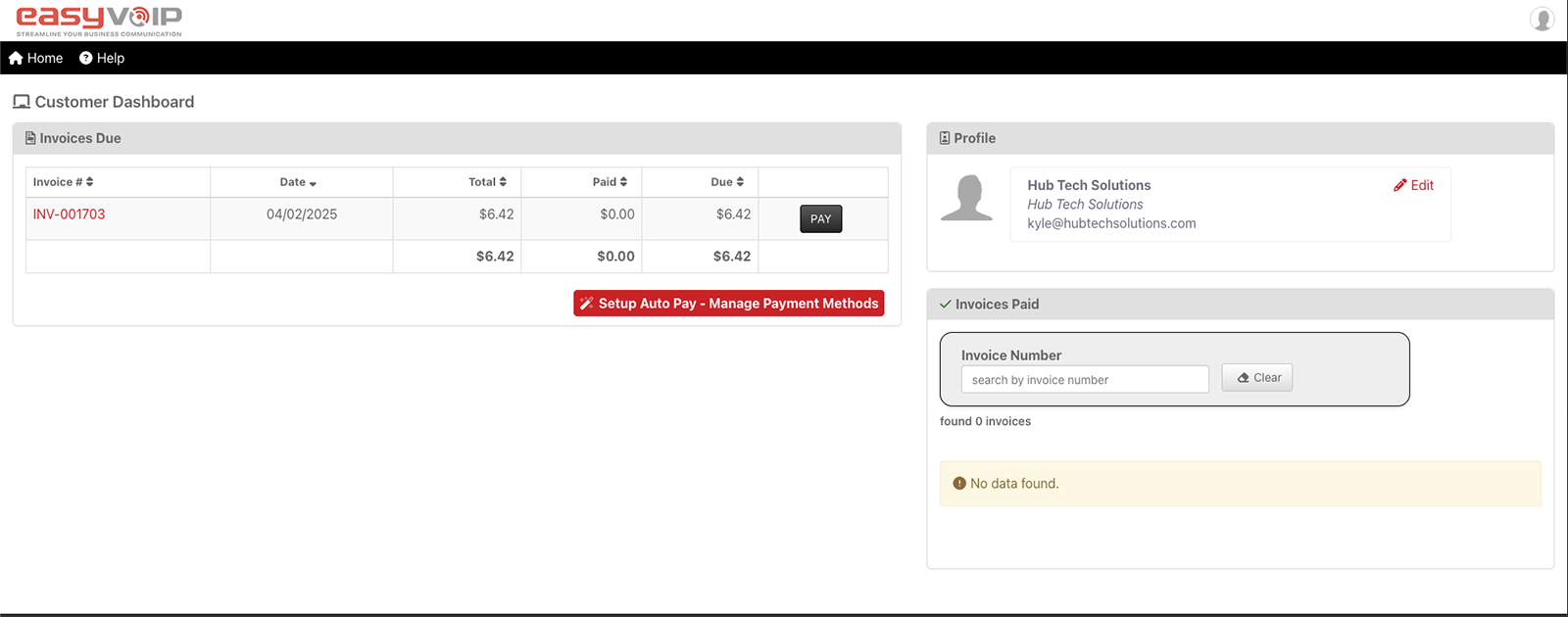The height and width of the screenshot is (617, 1568).
Task: Click the found 0 invoices text
Action: 985,421
